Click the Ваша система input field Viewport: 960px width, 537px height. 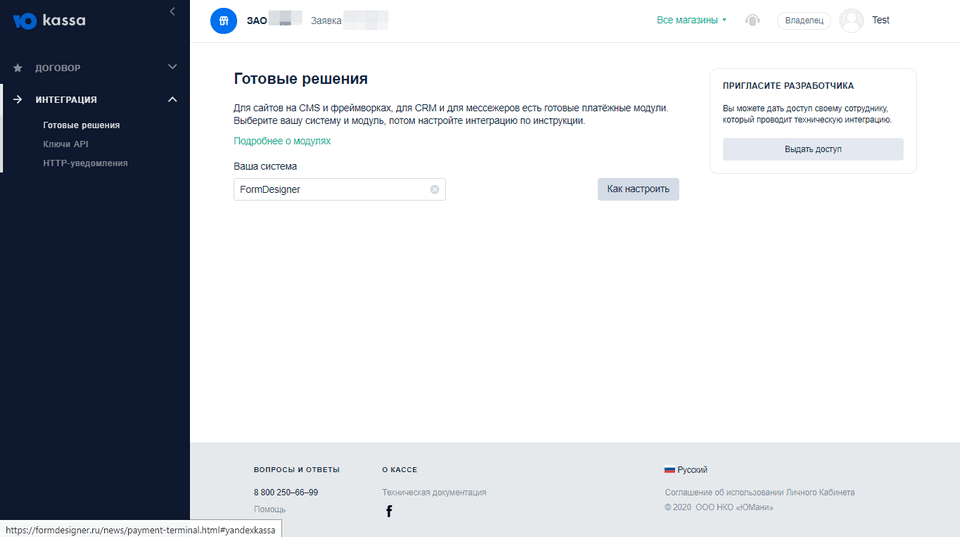330,189
